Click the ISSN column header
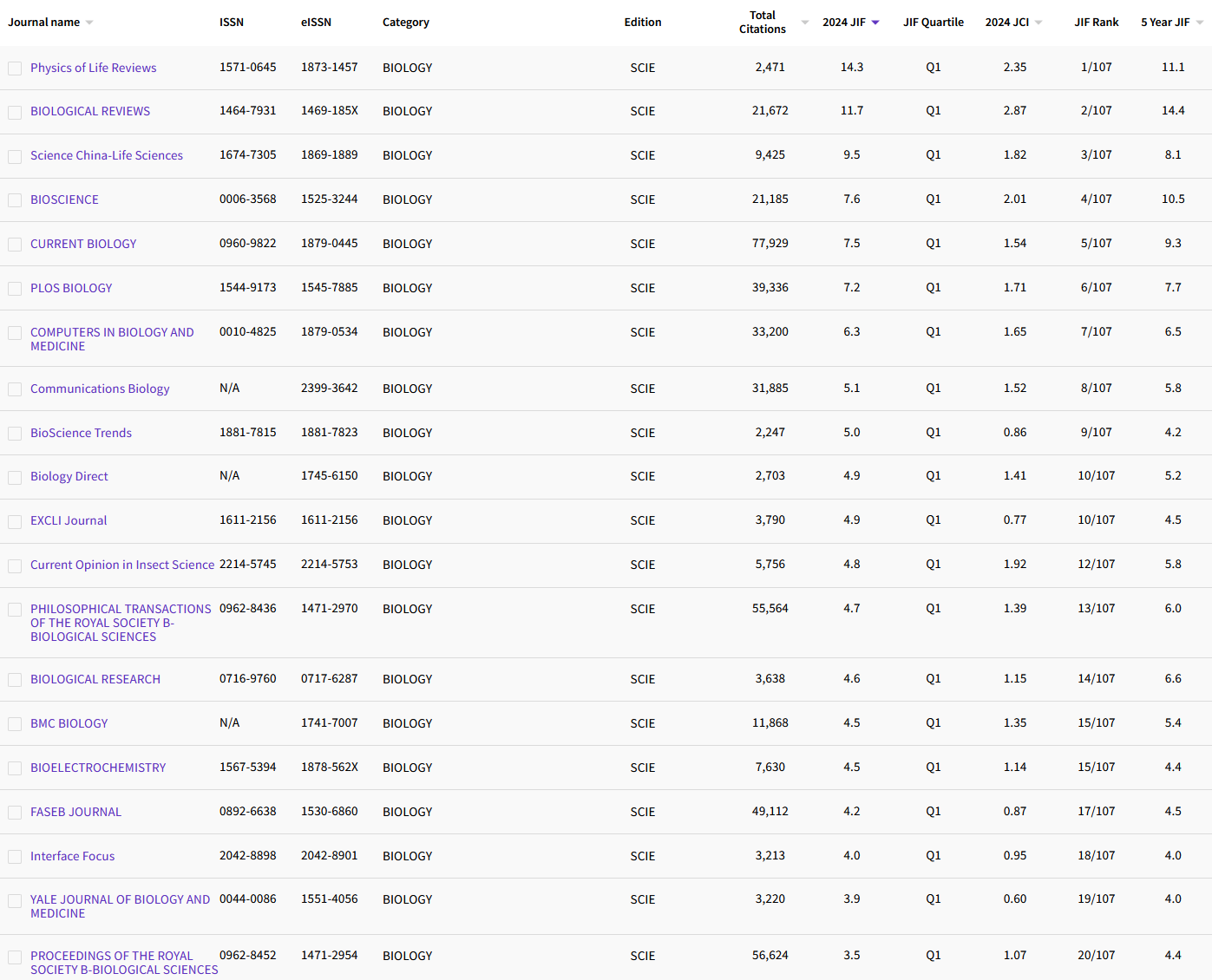Screen dimensions: 1212x980 point(232,23)
